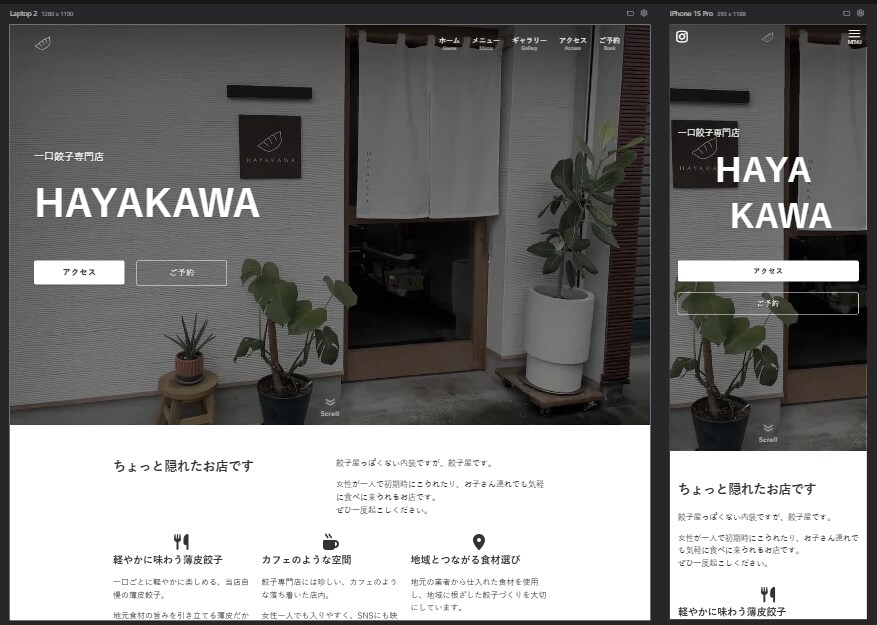Click the ちょっと隠れたお店です heading in the laptop preview
This screenshot has height=625, width=877.
[183, 466]
